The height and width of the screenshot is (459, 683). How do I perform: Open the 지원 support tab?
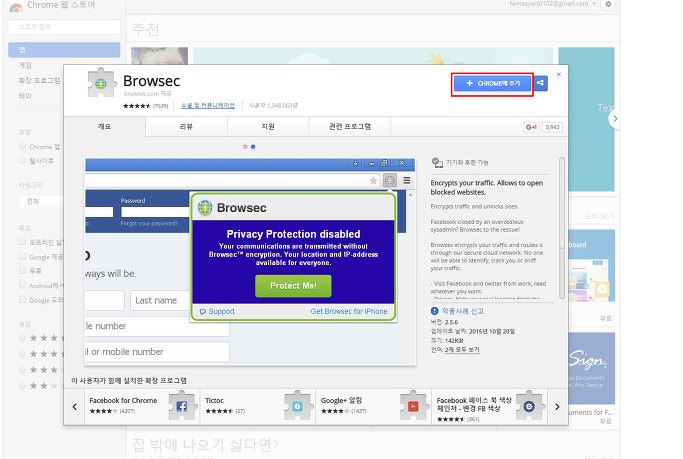pyautogui.click(x=268, y=127)
